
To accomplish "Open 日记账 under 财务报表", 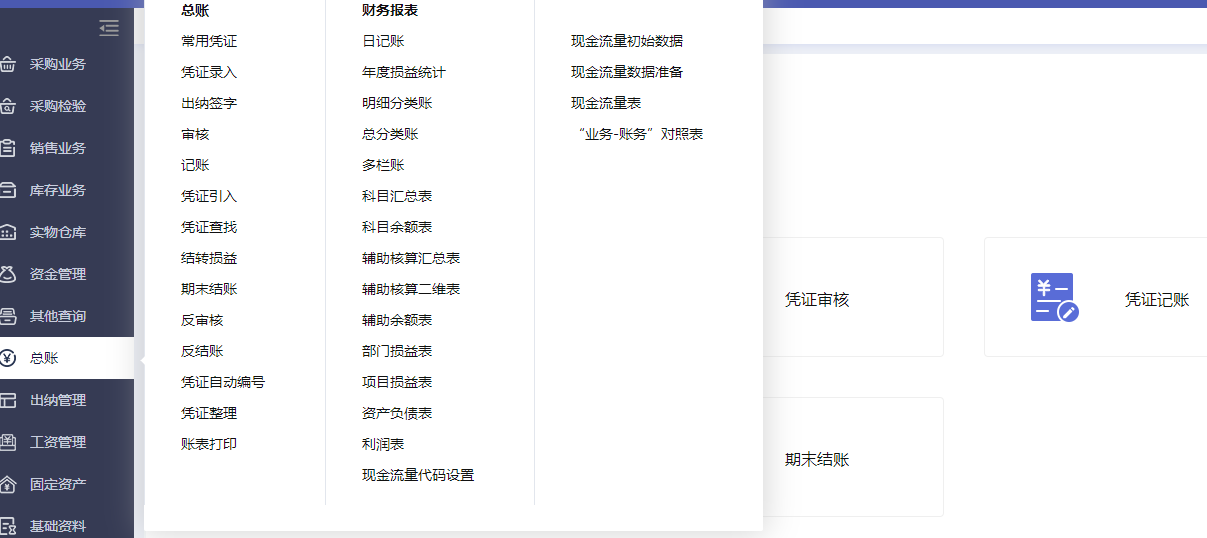I will pyautogui.click(x=383, y=41).
